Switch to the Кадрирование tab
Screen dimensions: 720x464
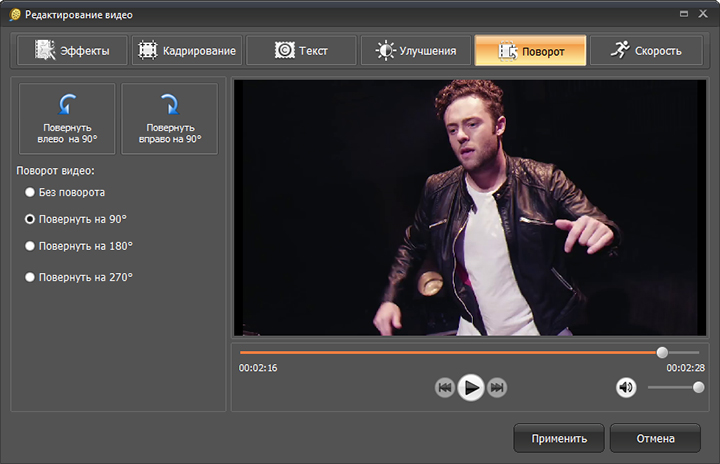tap(187, 50)
